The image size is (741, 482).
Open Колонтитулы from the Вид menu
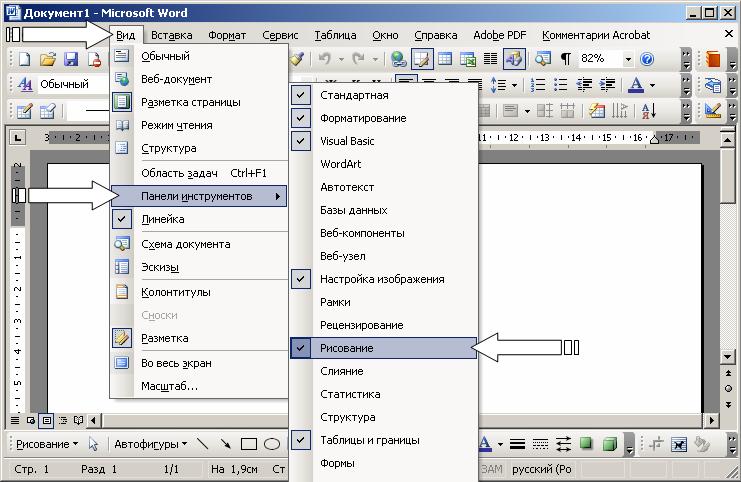[x=199, y=292]
